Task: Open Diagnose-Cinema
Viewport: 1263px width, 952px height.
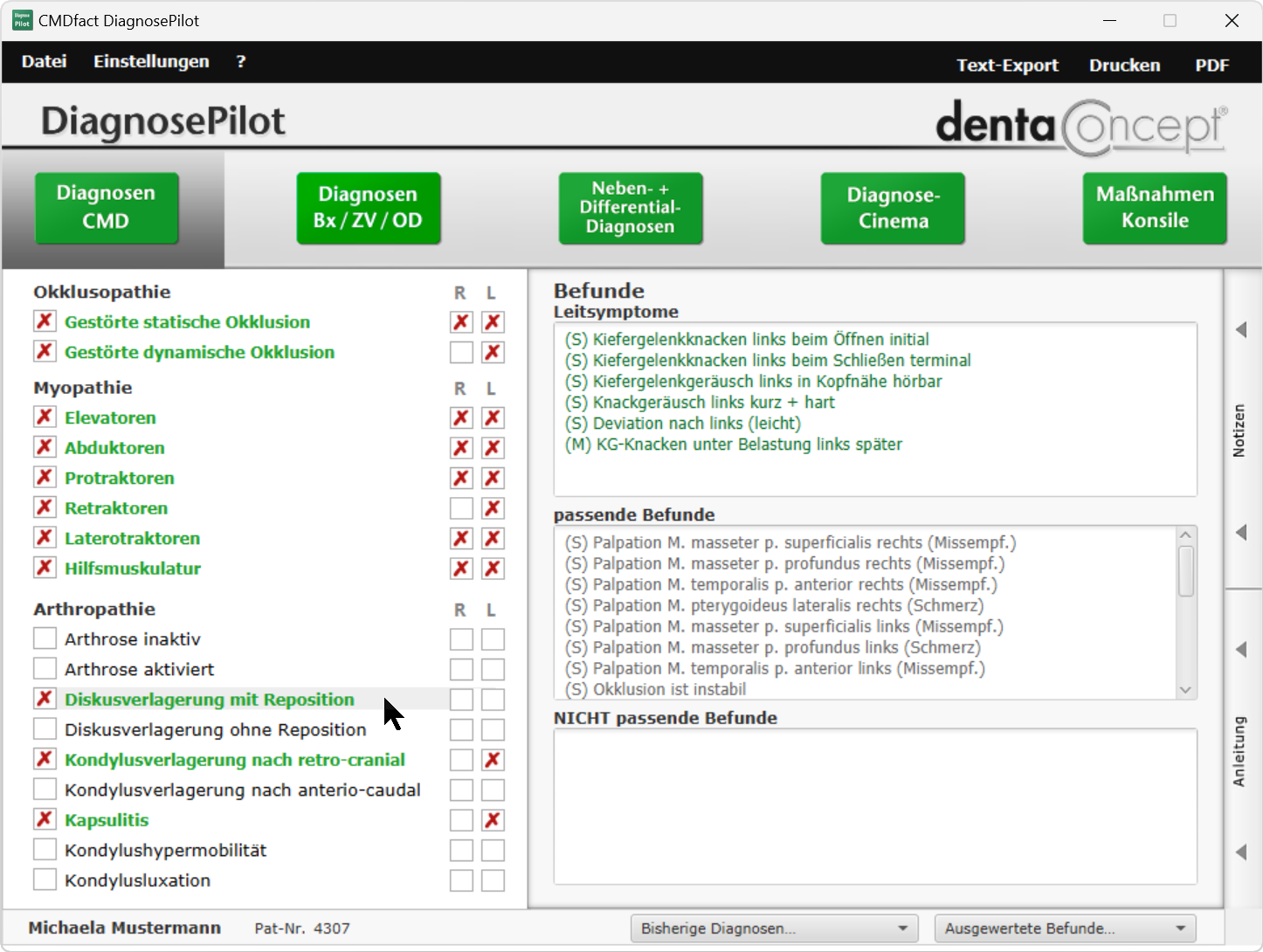Action: click(893, 208)
